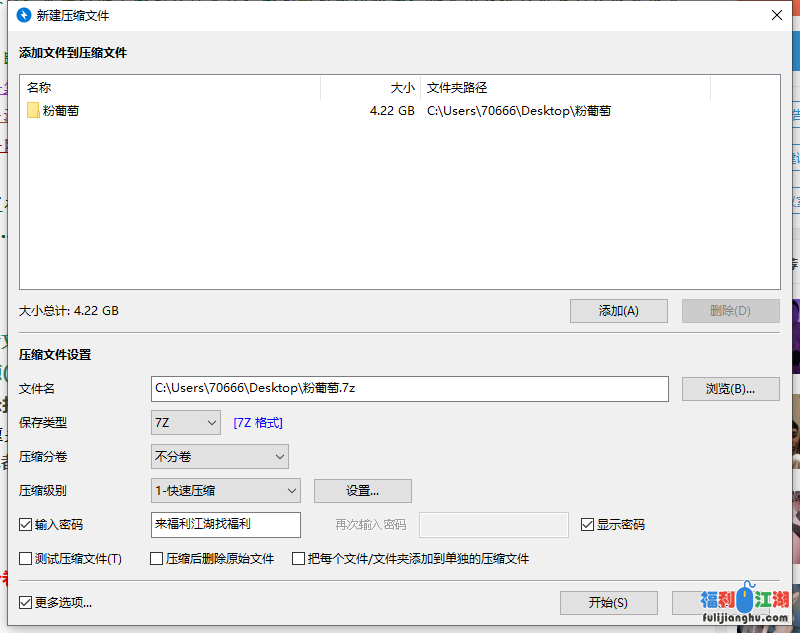Open compression 设置... button
Viewport: 800px width, 633px height.
[362, 491]
